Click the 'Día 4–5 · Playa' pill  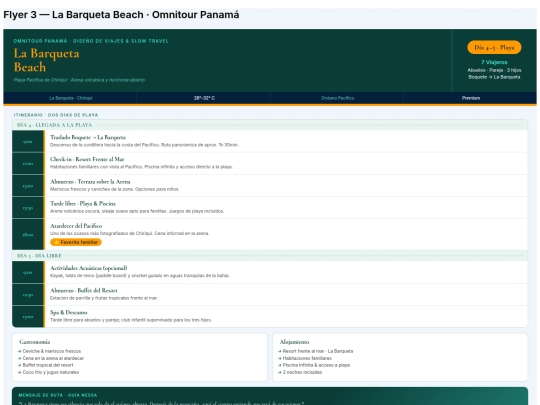(x=494, y=48)
